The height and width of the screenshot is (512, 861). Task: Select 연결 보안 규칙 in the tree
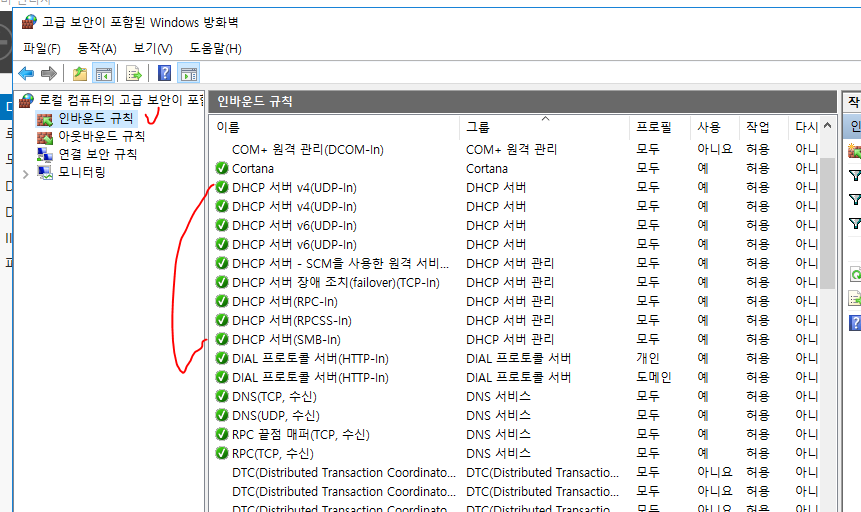coord(97,154)
